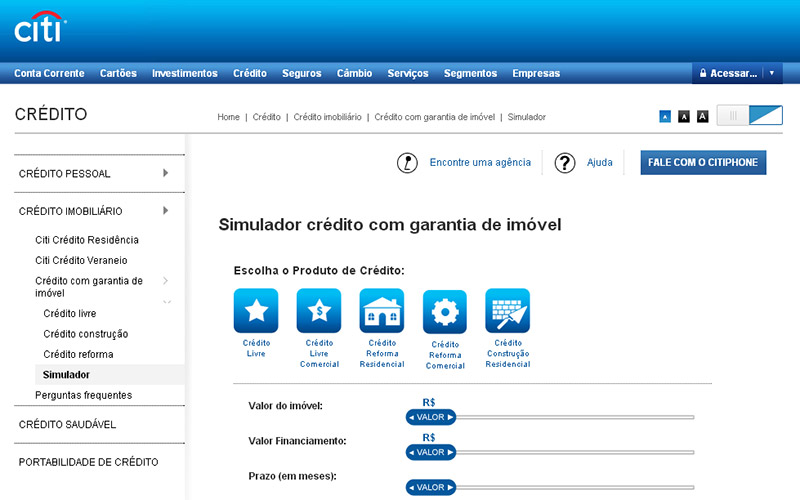
Task: Select the smallest font size button
Action: [665, 117]
